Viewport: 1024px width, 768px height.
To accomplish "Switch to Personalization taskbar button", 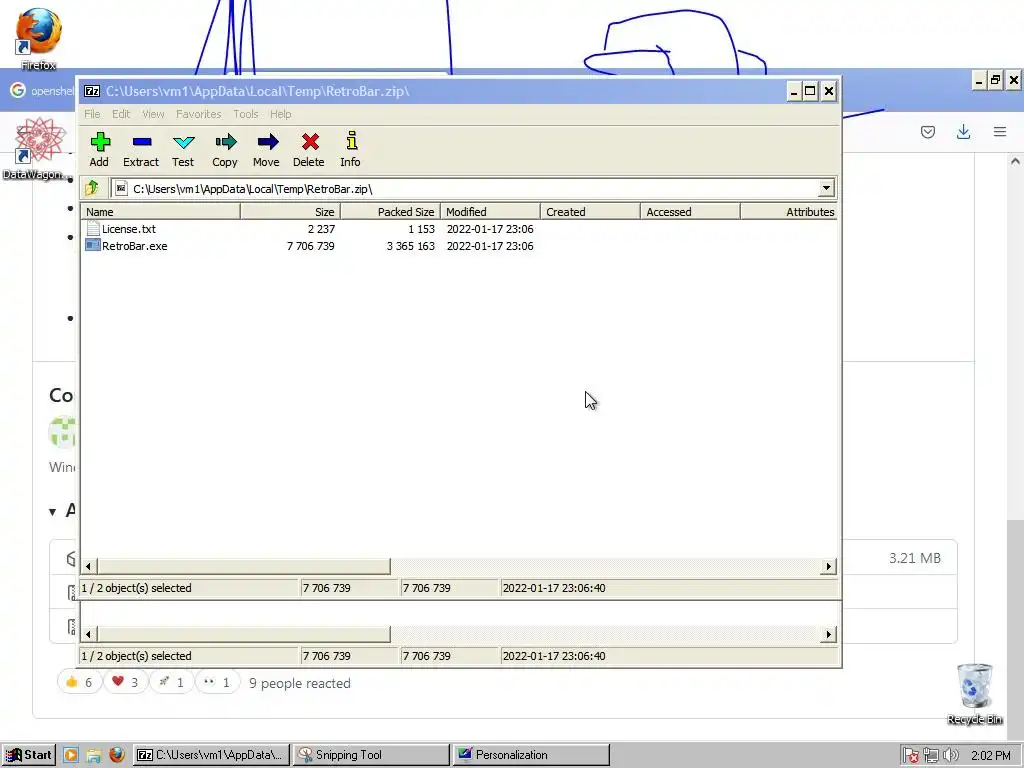I will point(532,755).
